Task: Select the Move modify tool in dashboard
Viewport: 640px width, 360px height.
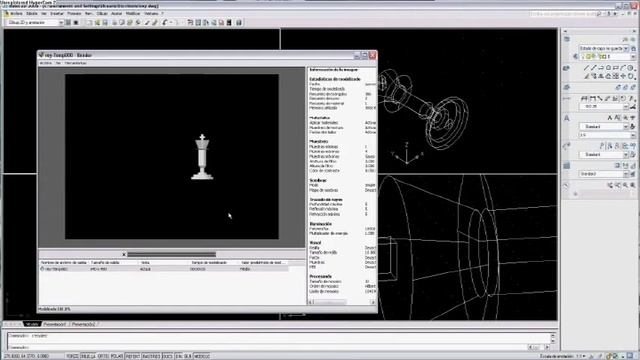Action: coord(623,76)
